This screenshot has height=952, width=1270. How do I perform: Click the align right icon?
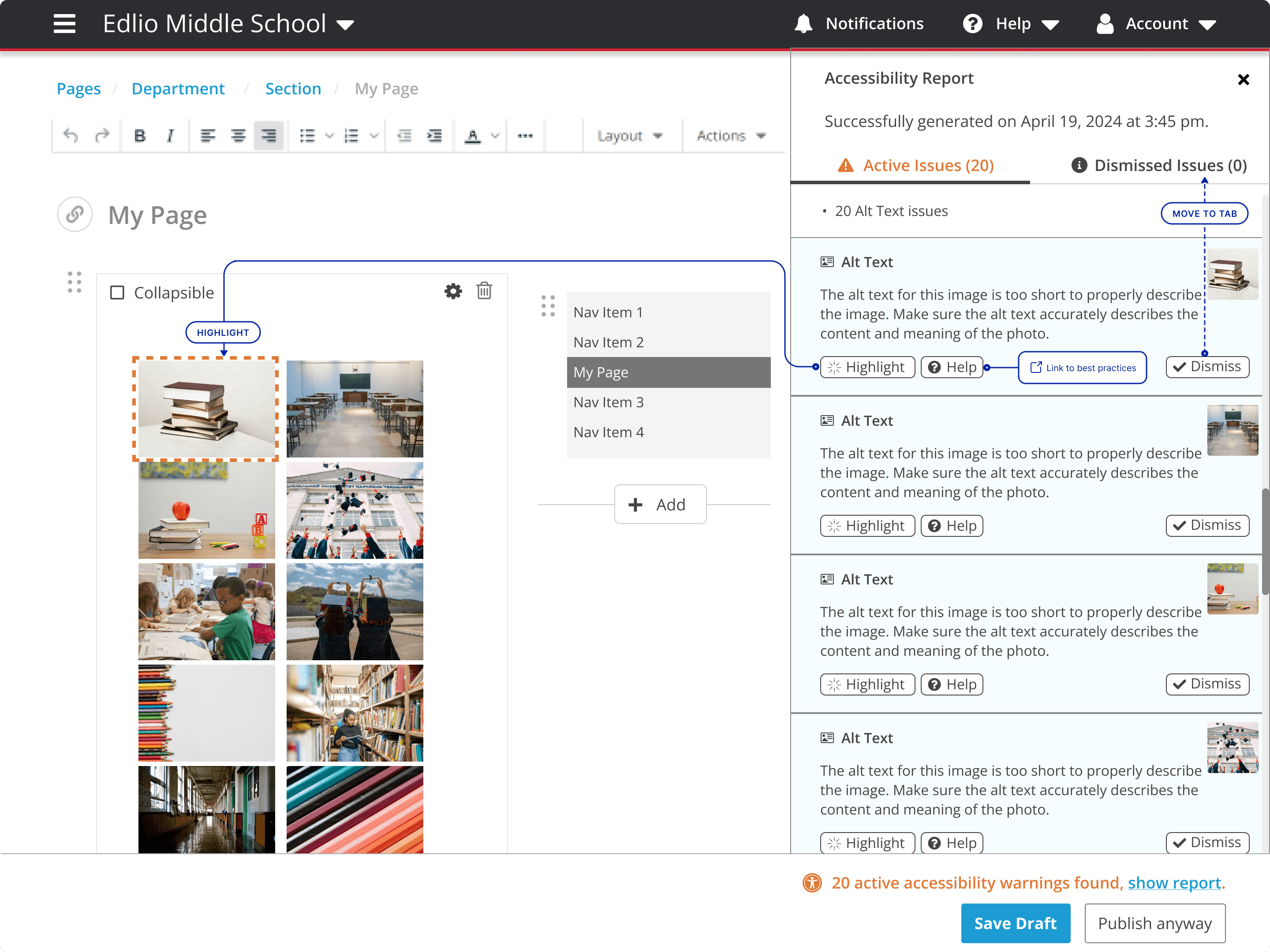(268, 136)
